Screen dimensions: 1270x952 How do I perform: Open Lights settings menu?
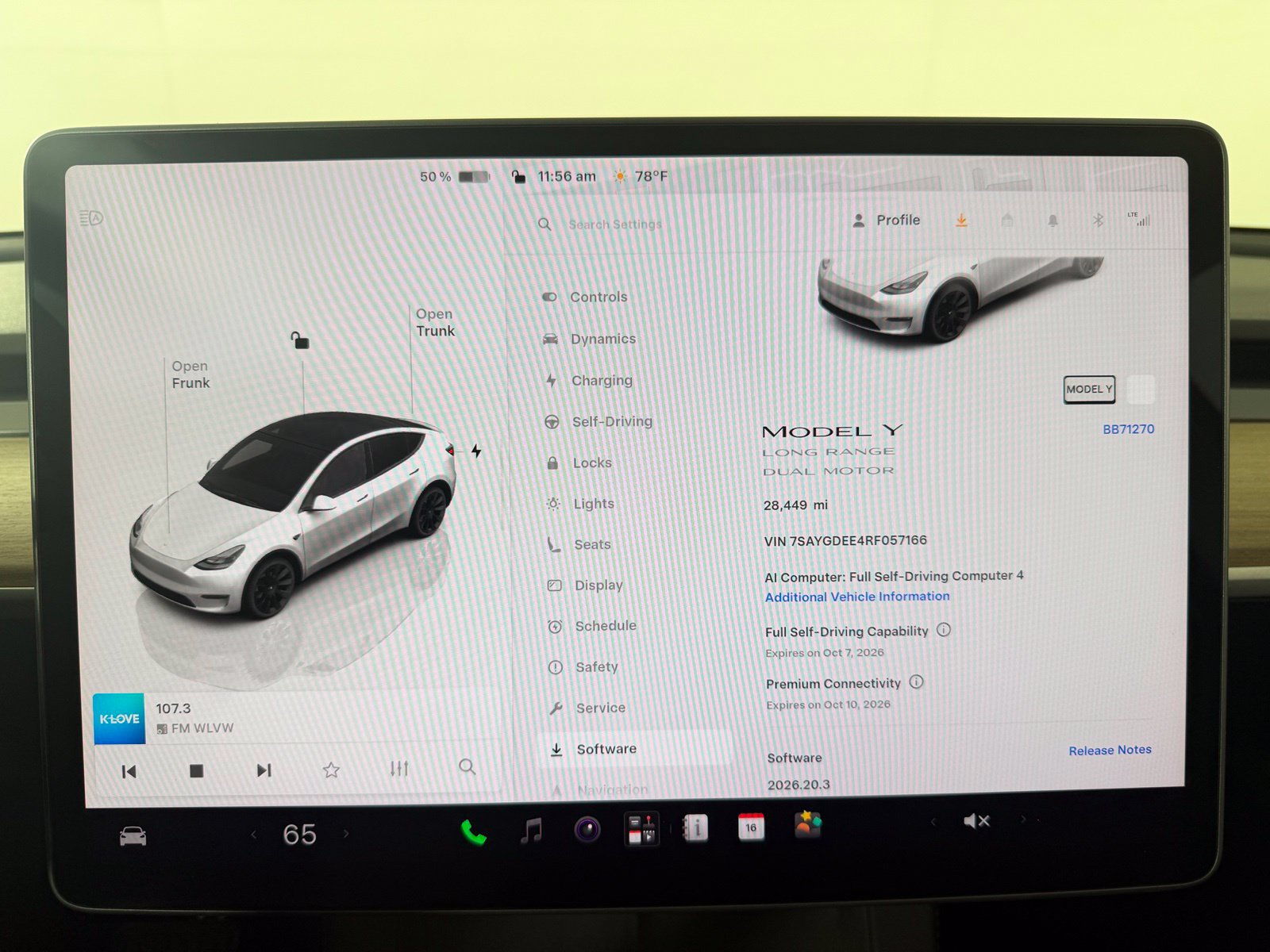[x=580, y=504]
